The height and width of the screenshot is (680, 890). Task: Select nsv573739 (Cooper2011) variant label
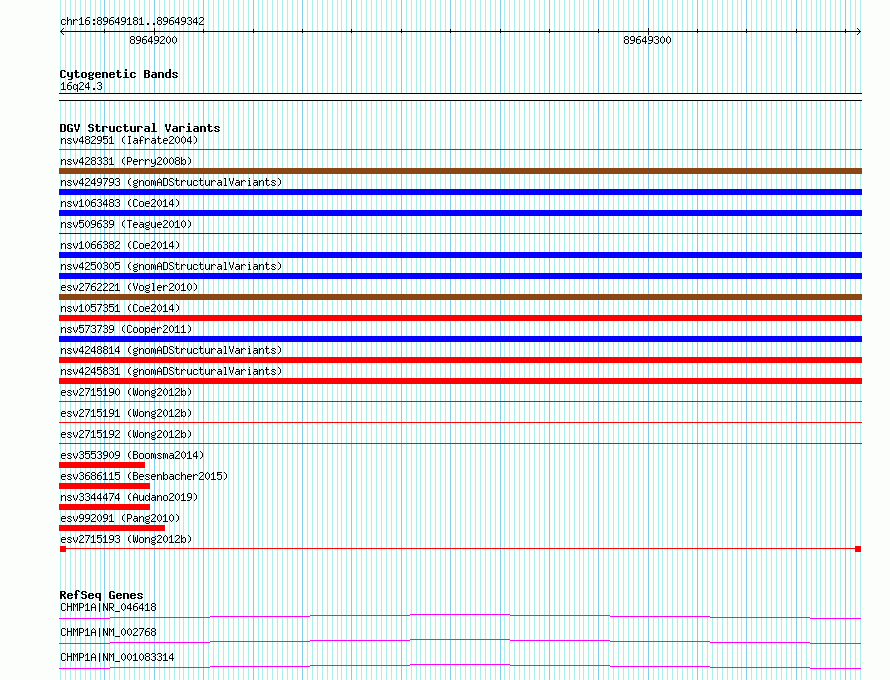126,329
